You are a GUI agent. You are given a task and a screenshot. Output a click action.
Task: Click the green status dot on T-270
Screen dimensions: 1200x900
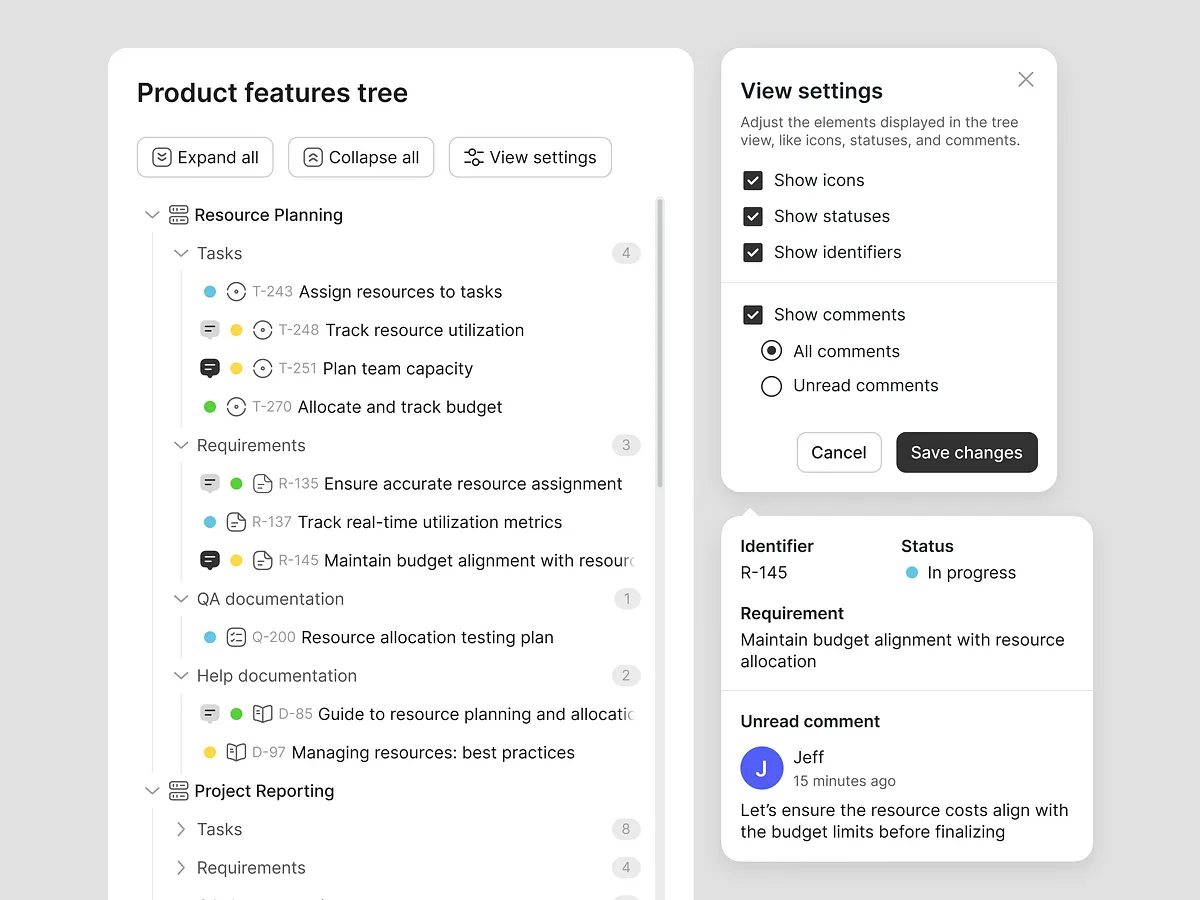pyautogui.click(x=210, y=407)
